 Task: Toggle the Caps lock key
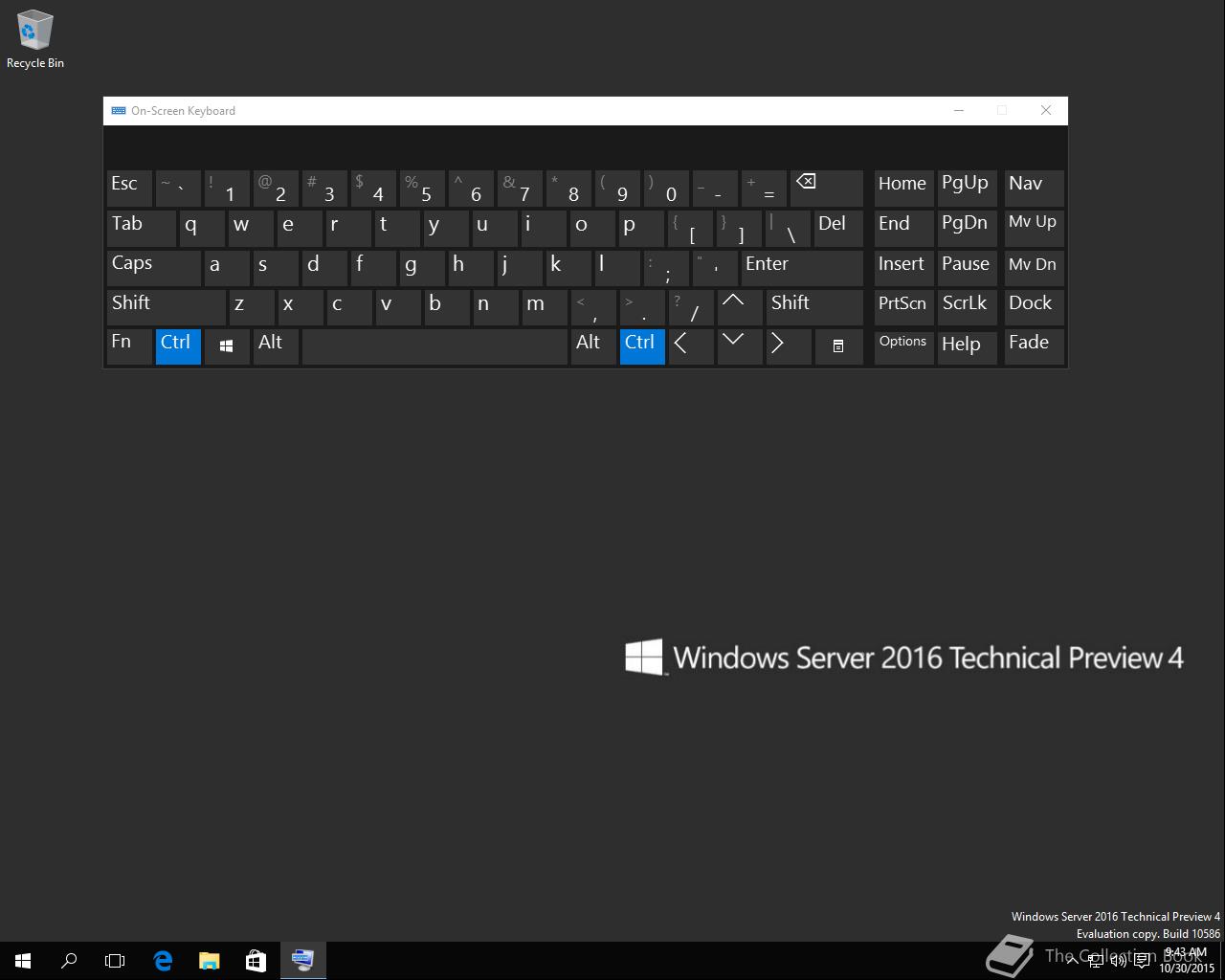[x=153, y=268]
